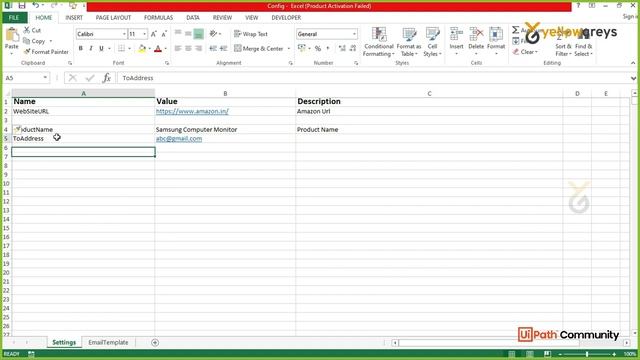Viewport: 640px width, 360px height.
Task: Toggle Wrap Text for the cell
Action: (x=251, y=34)
